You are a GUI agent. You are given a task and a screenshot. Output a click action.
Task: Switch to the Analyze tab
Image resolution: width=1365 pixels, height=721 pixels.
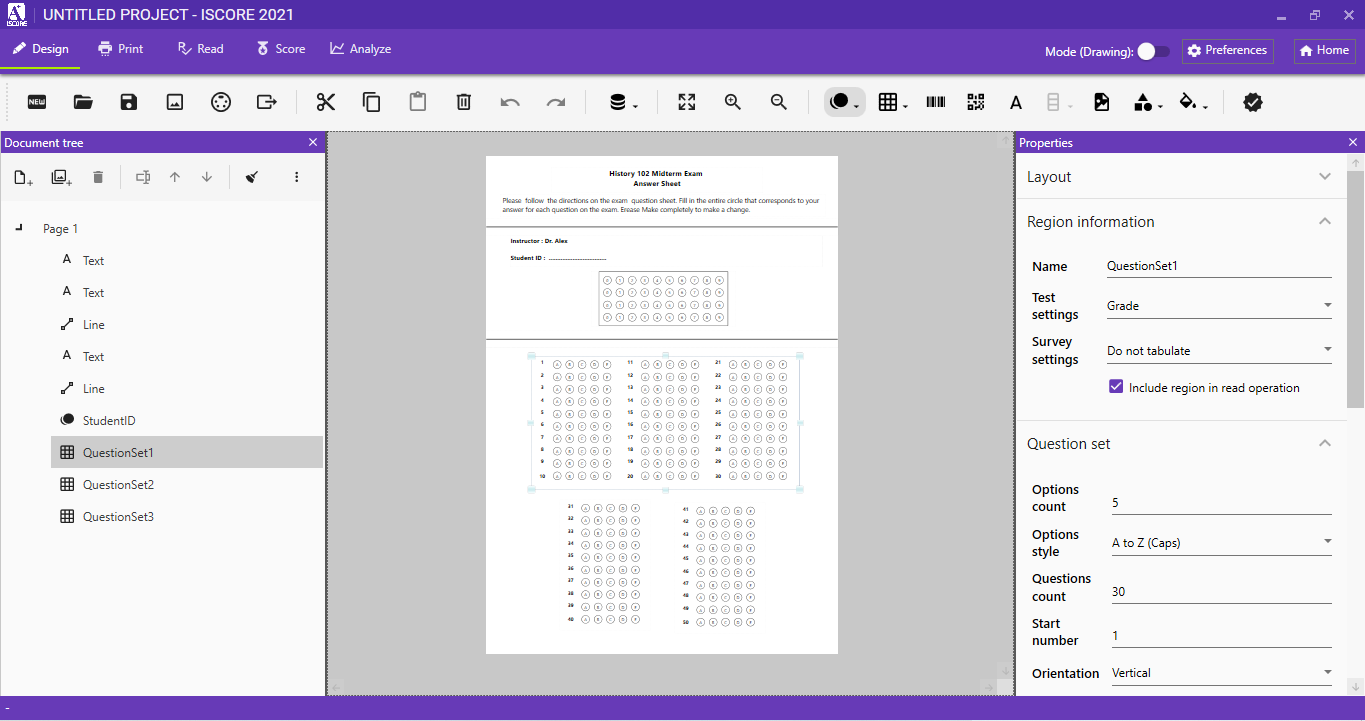[361, 49]
